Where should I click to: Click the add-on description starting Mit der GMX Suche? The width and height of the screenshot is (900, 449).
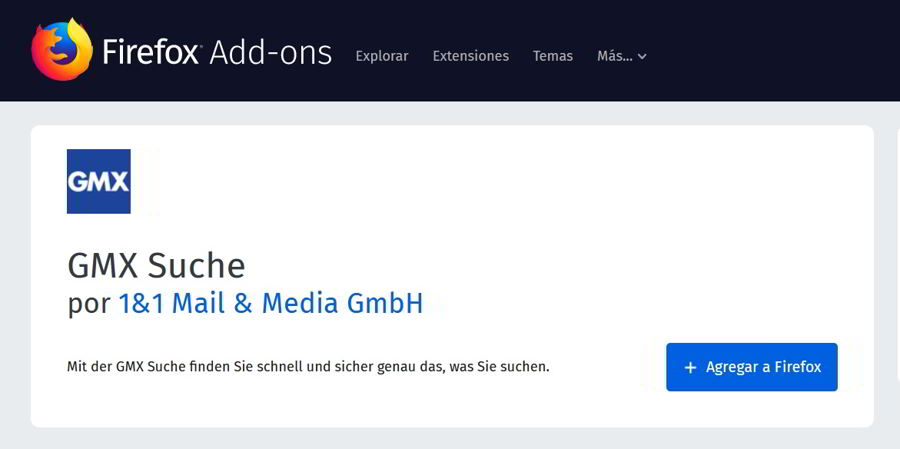(308, 367)
